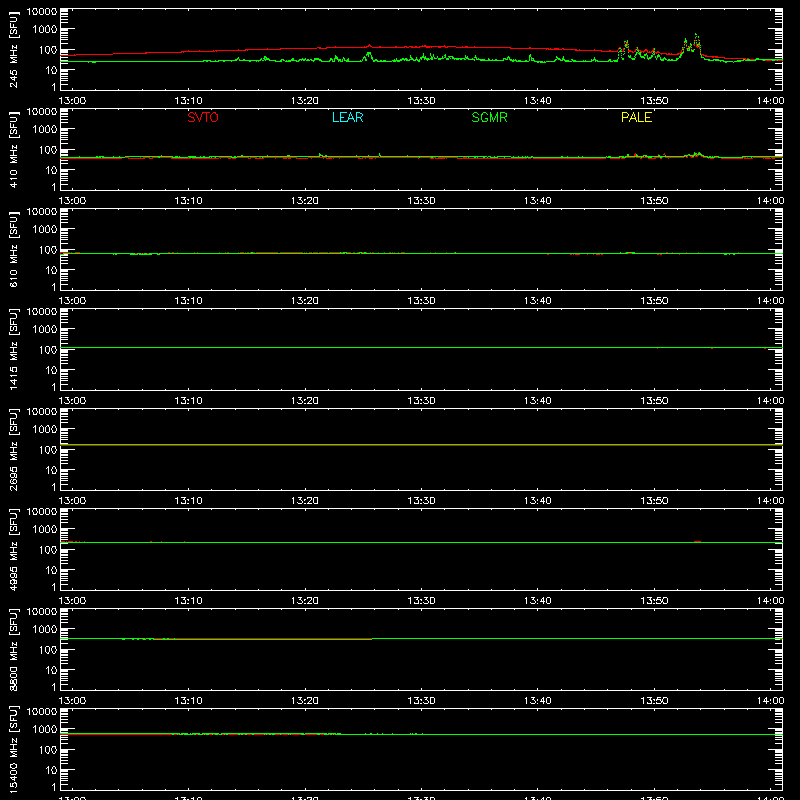Click the 13:00 label under the 245 MHz plot
The width and height of the screenshot is (800, 800).
coord(72,101)
